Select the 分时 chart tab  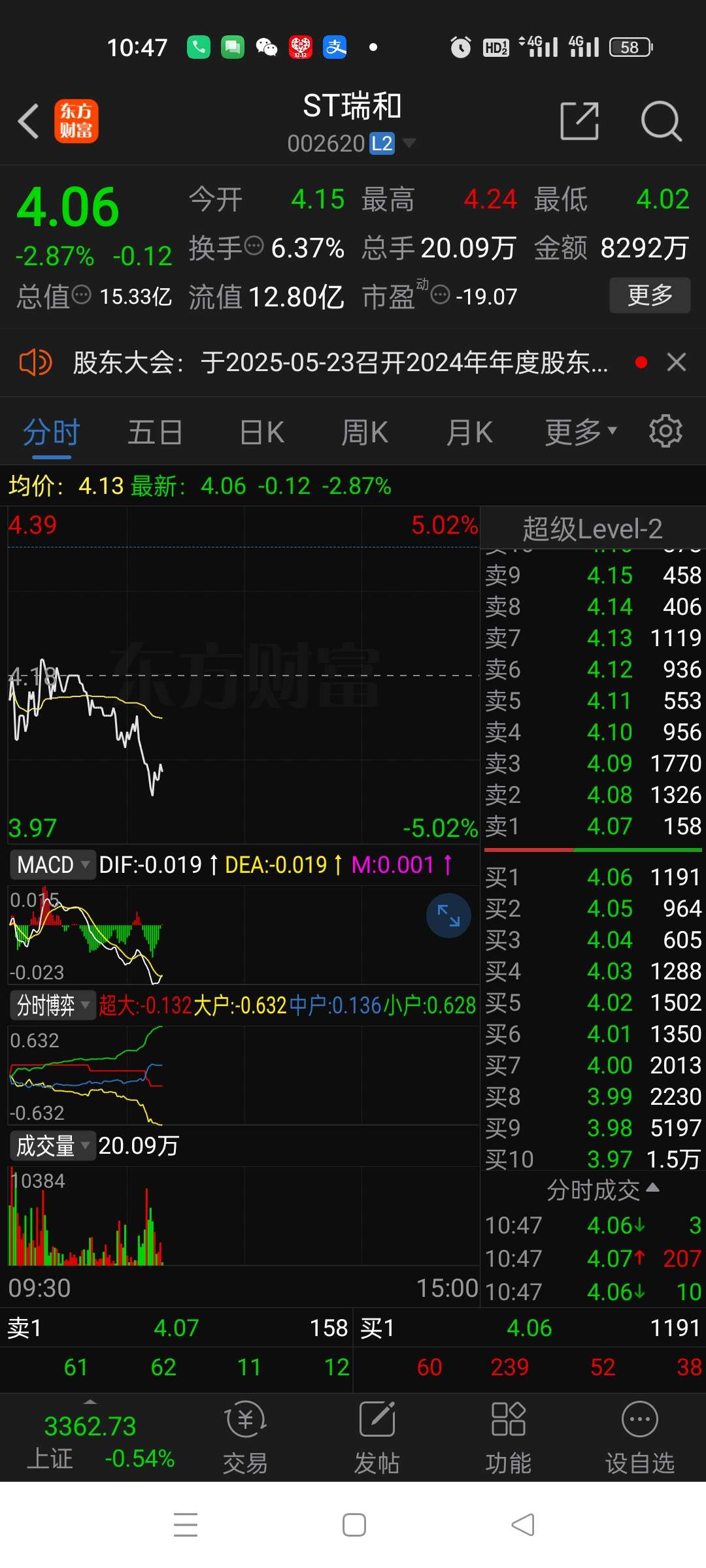(51, 433)
